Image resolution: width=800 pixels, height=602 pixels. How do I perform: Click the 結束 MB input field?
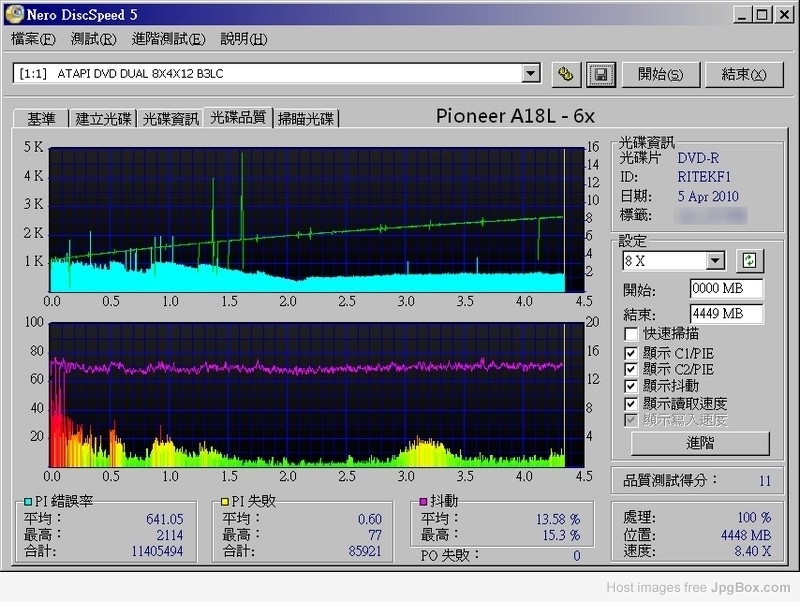tap(726, 314)
